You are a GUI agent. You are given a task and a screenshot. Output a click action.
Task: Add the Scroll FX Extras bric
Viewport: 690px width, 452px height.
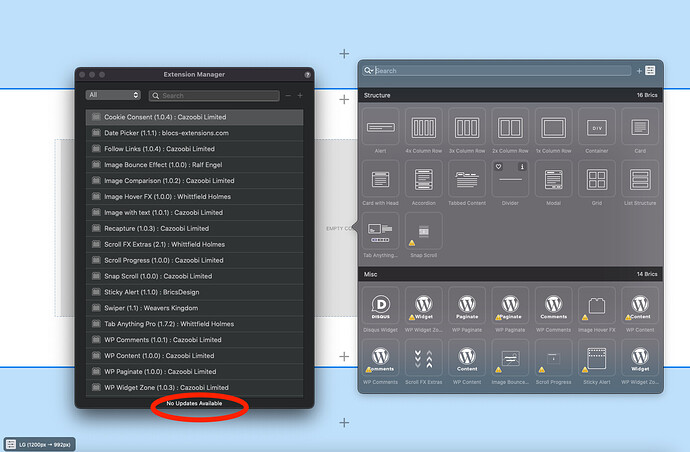coord(426,358)
